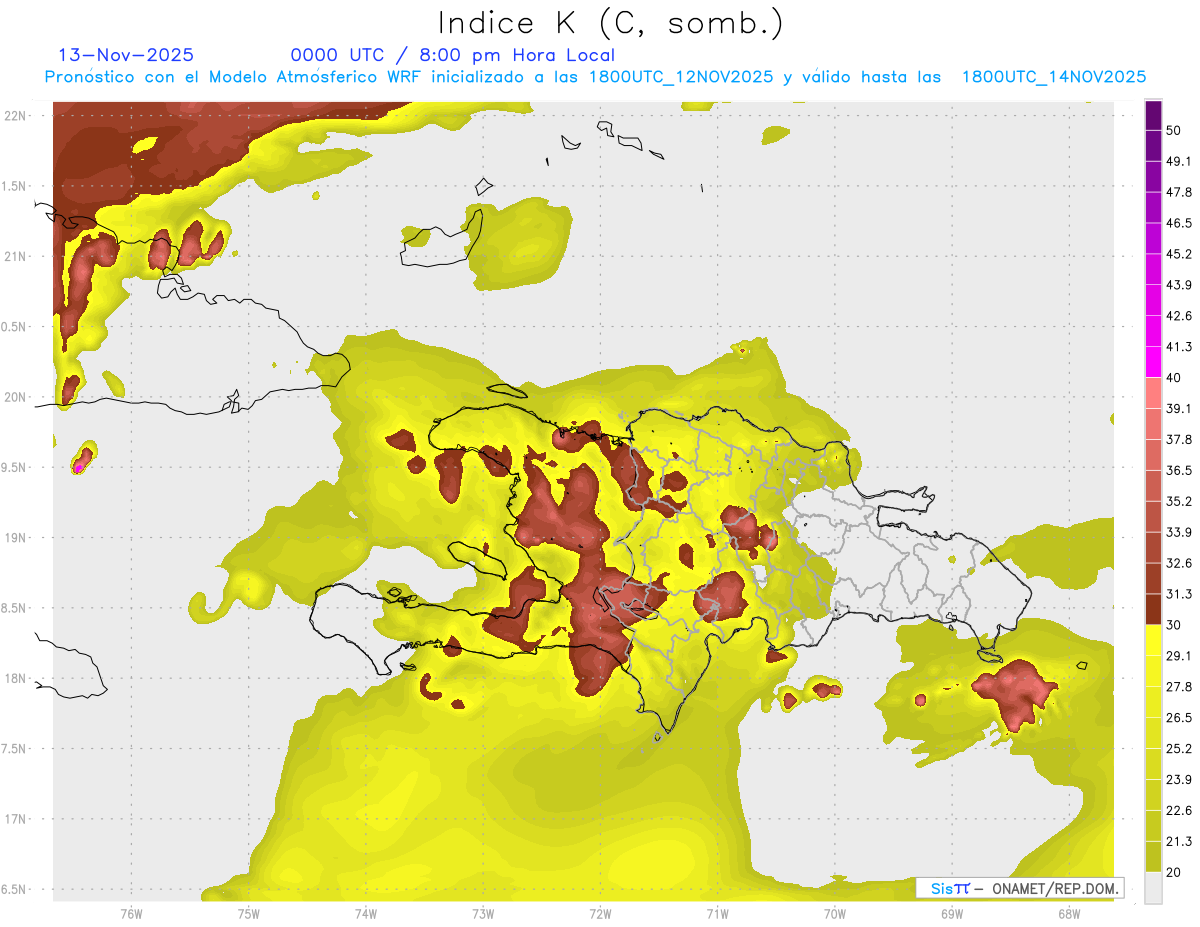Pick the bright yellow colorbar segment between 29.1 and 30
1200x927 pixels.
(1153, 640)
